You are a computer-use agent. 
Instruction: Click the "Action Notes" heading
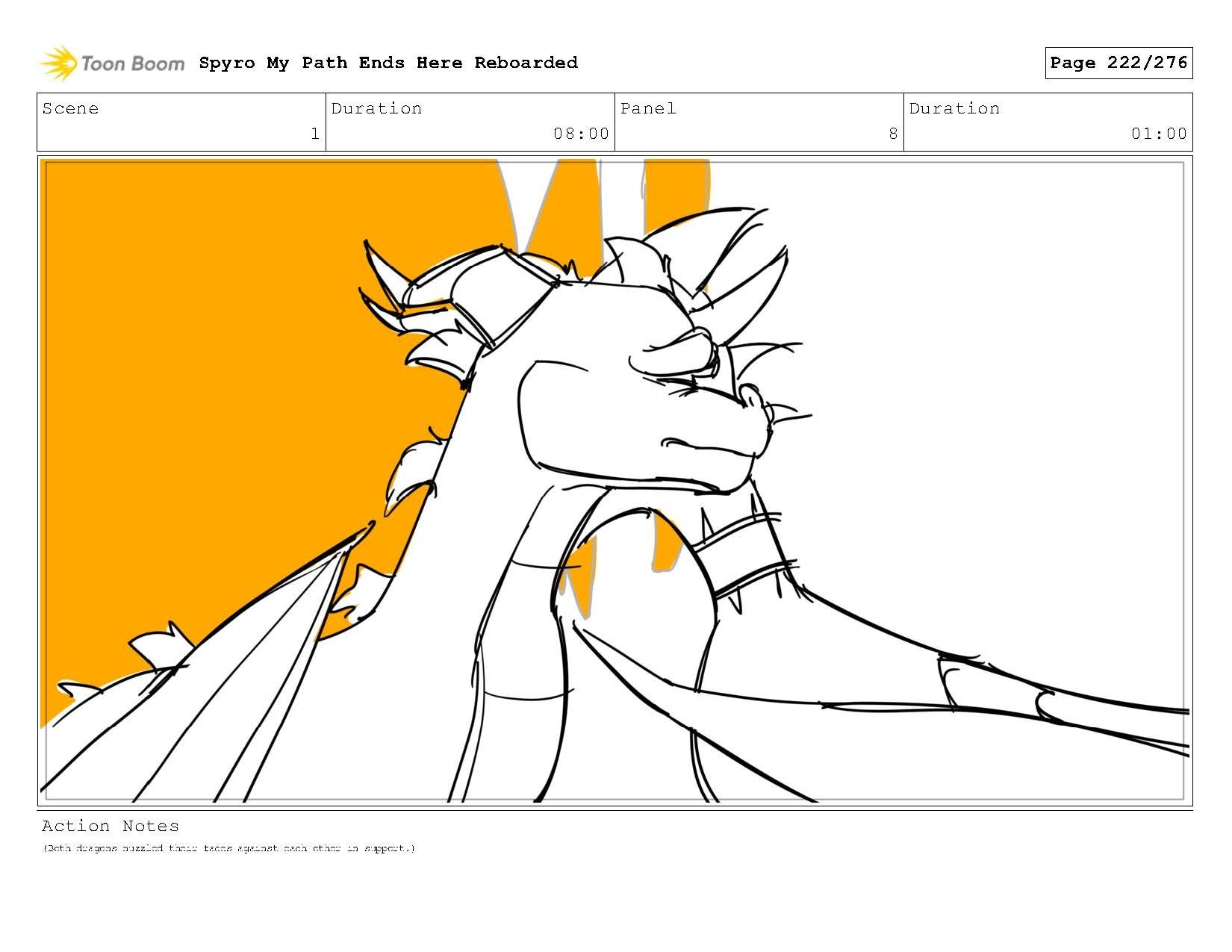[111, 826]
